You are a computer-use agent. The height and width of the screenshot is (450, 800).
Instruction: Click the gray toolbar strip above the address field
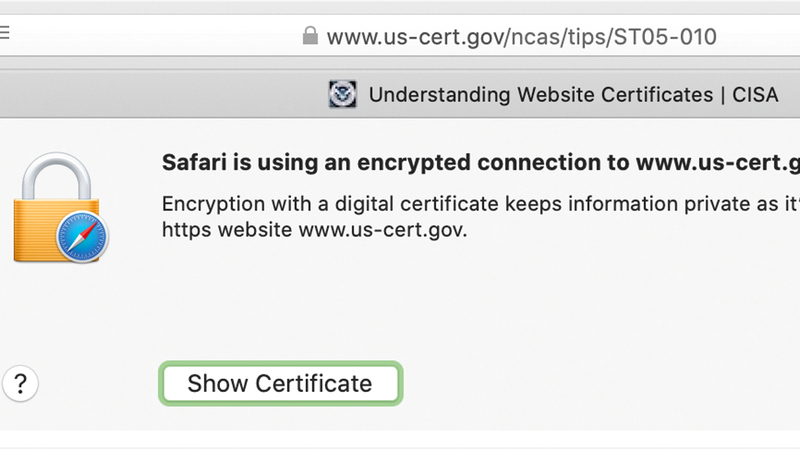point(400,6)
